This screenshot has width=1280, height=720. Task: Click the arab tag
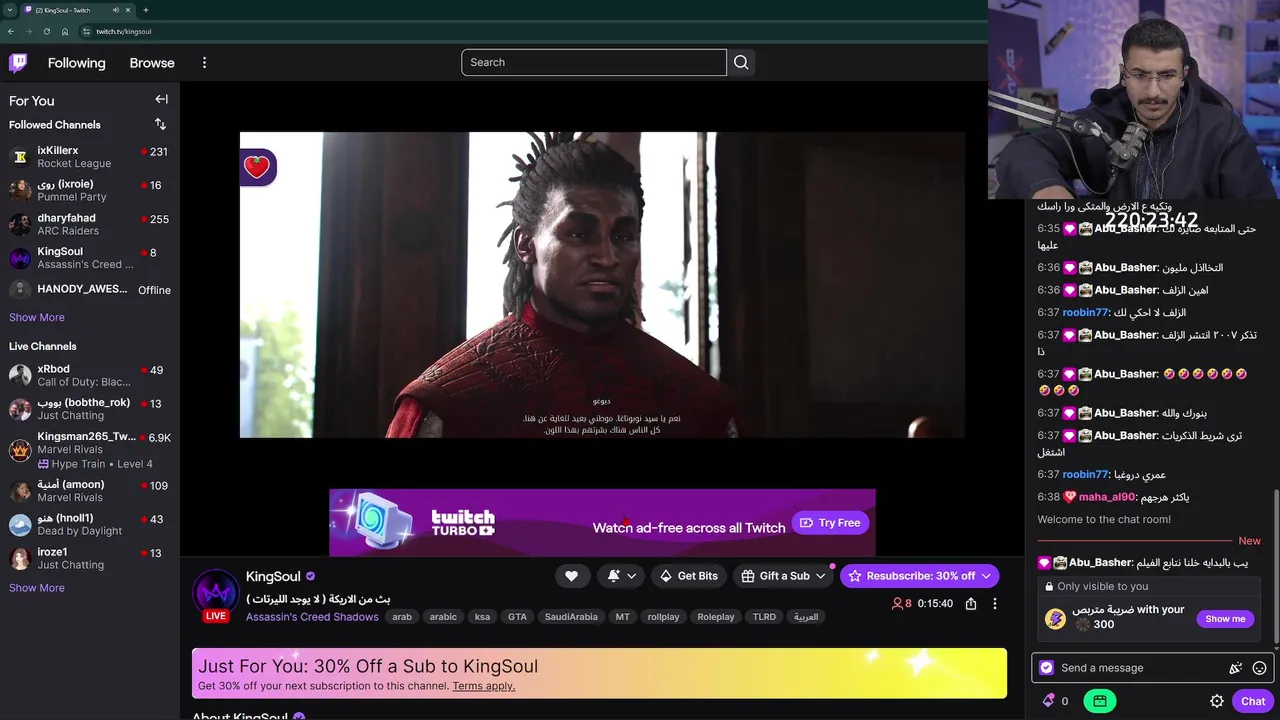(402, 617)
